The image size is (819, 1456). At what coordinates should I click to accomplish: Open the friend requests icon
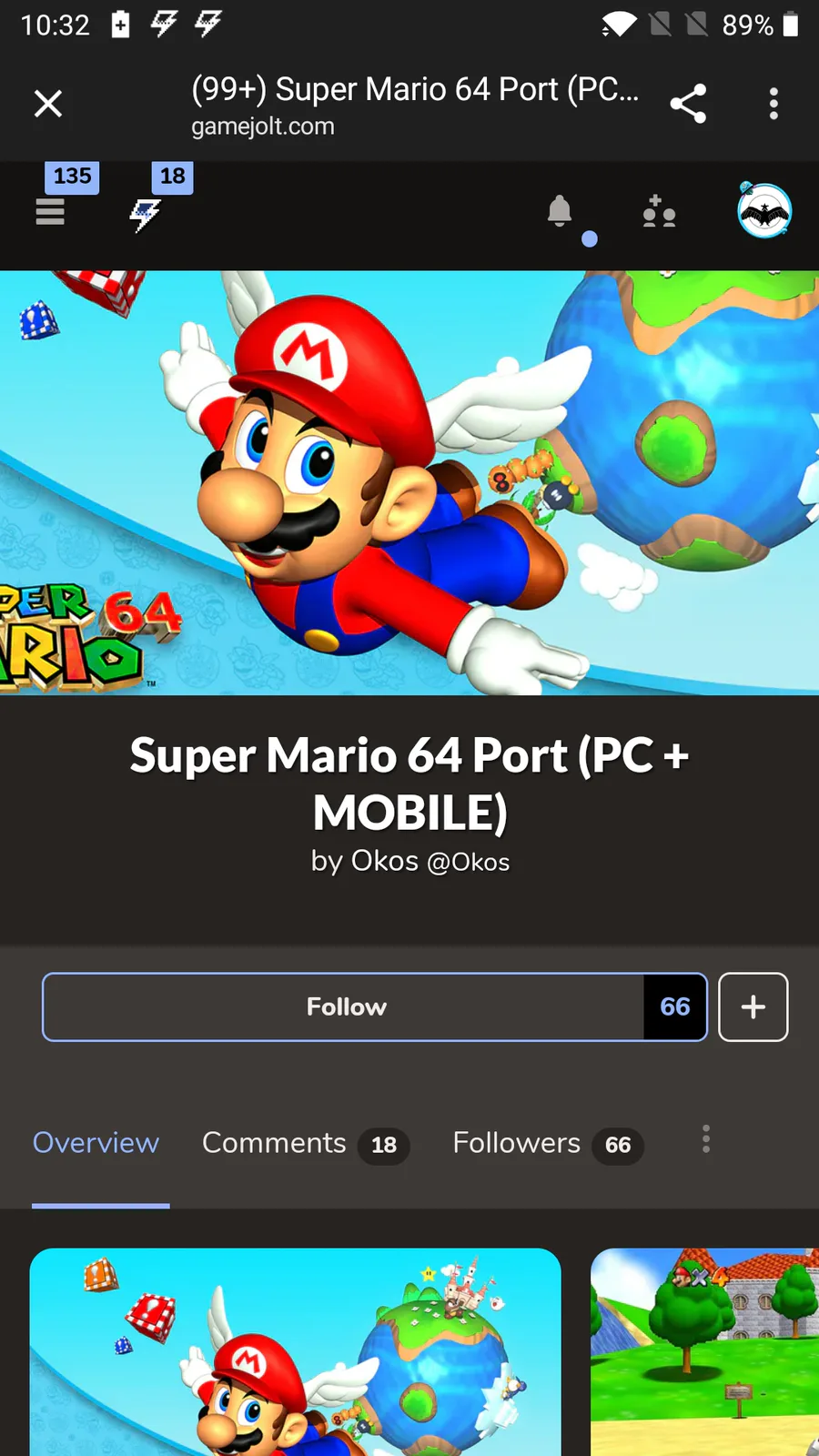pyautogui.click(x=659, y=211)
